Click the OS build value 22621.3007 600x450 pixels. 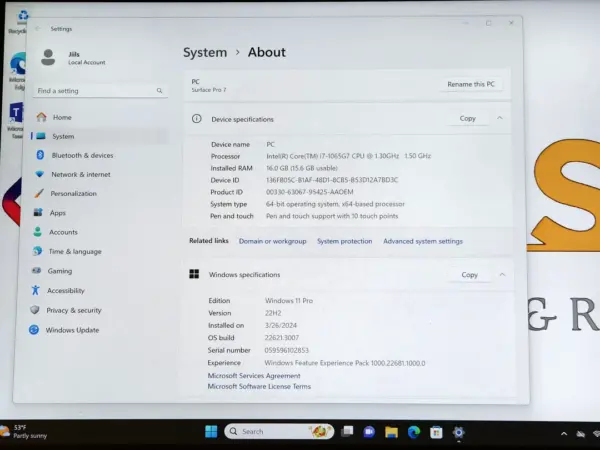[282, 338]
